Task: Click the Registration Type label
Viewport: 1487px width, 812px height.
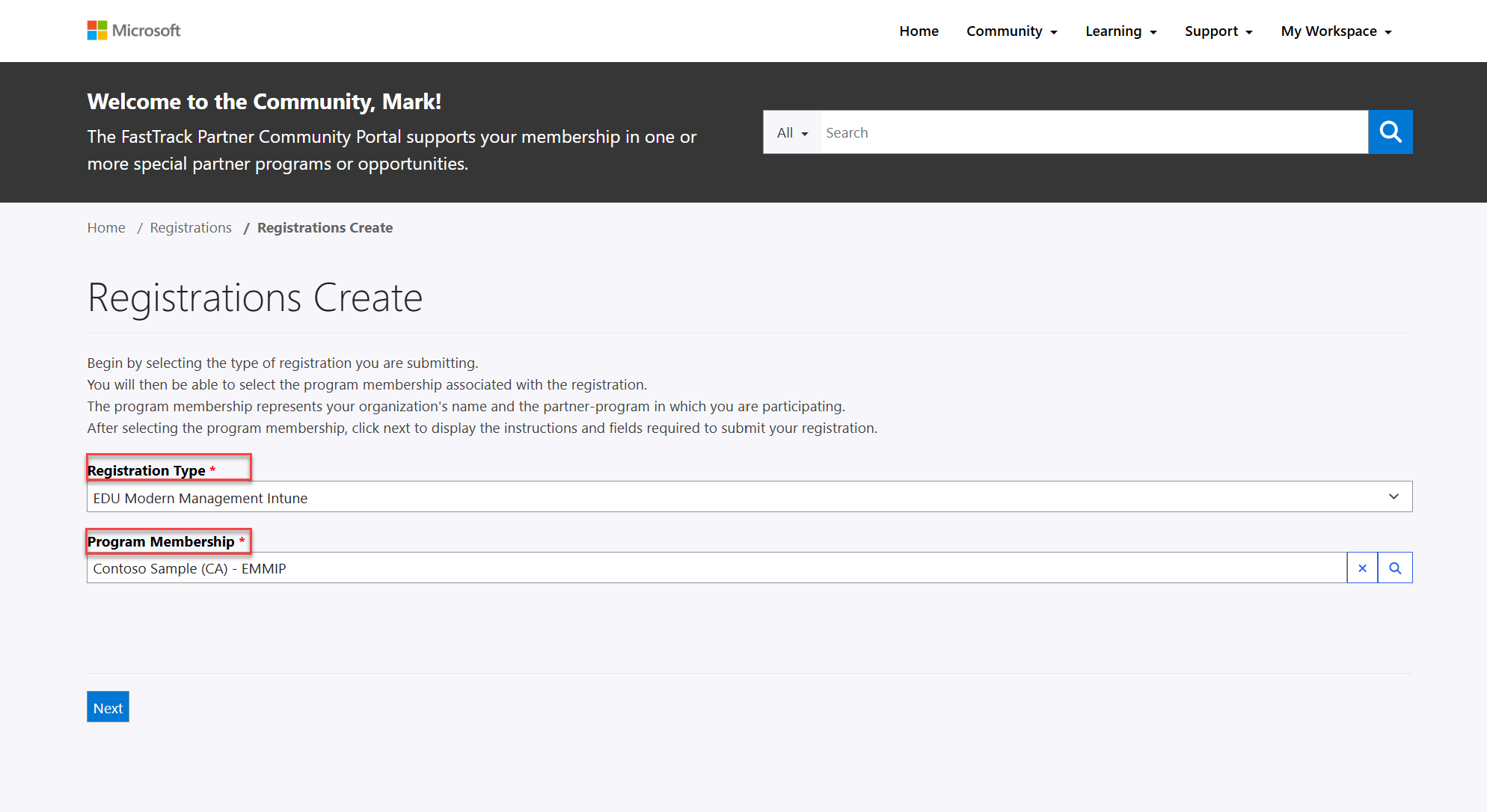Action: point(147,470)
